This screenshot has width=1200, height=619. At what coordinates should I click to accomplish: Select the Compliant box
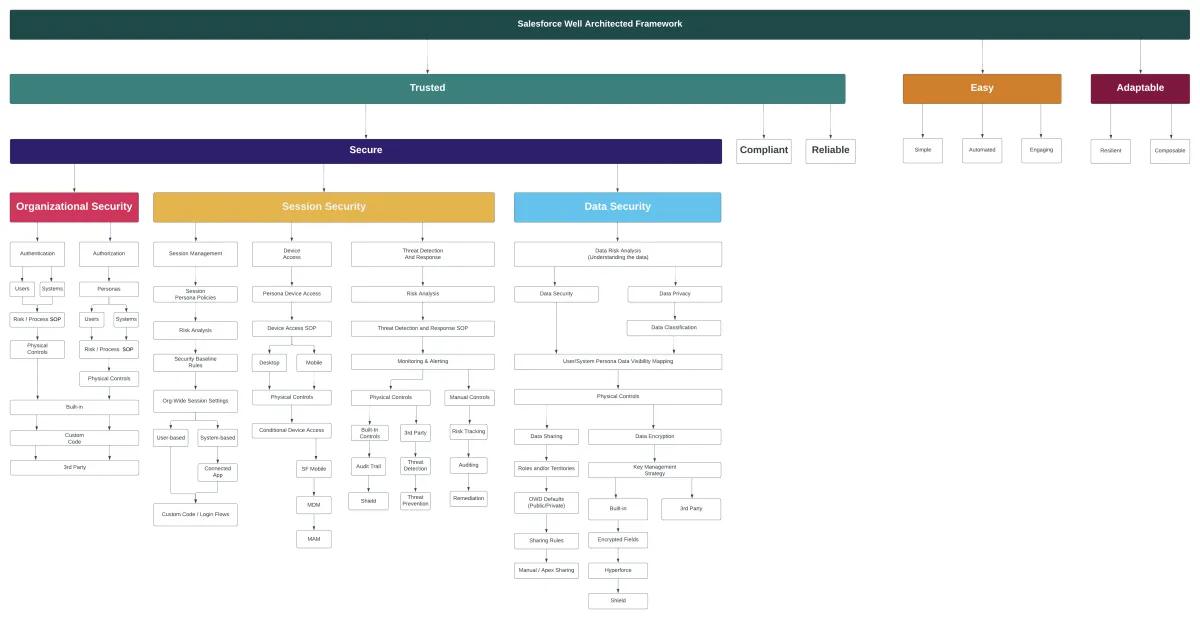[x=764, y=151]
